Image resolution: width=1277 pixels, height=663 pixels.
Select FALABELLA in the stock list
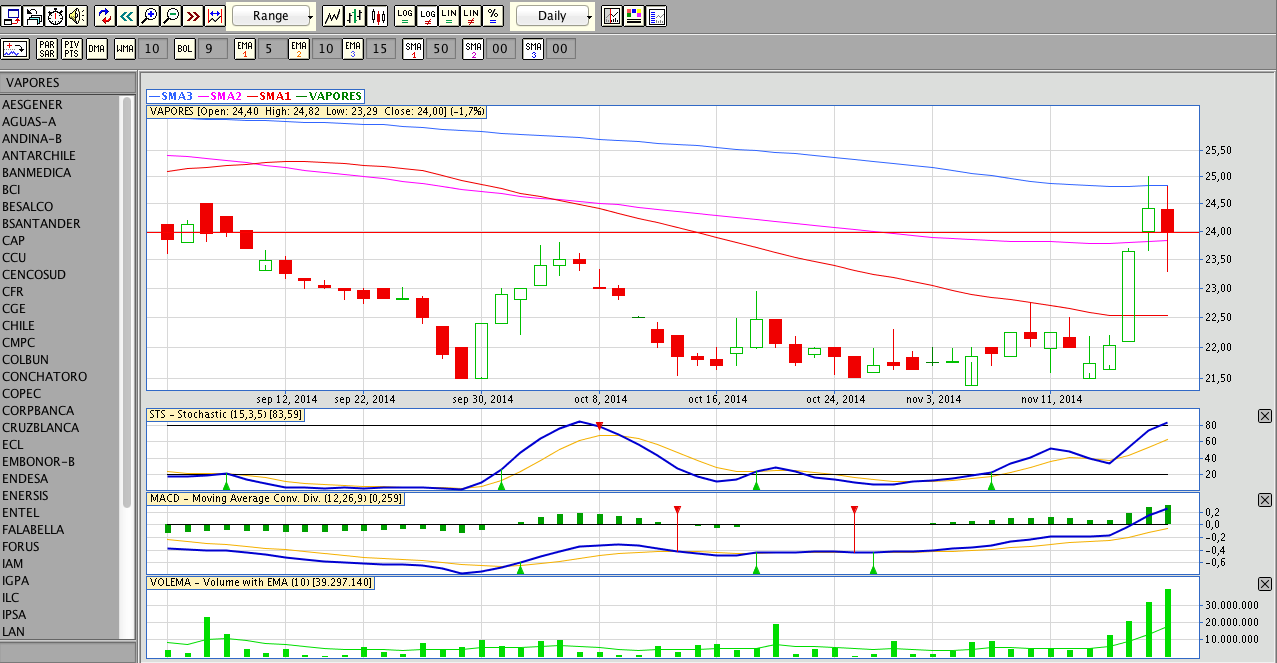tap(33, 529)
